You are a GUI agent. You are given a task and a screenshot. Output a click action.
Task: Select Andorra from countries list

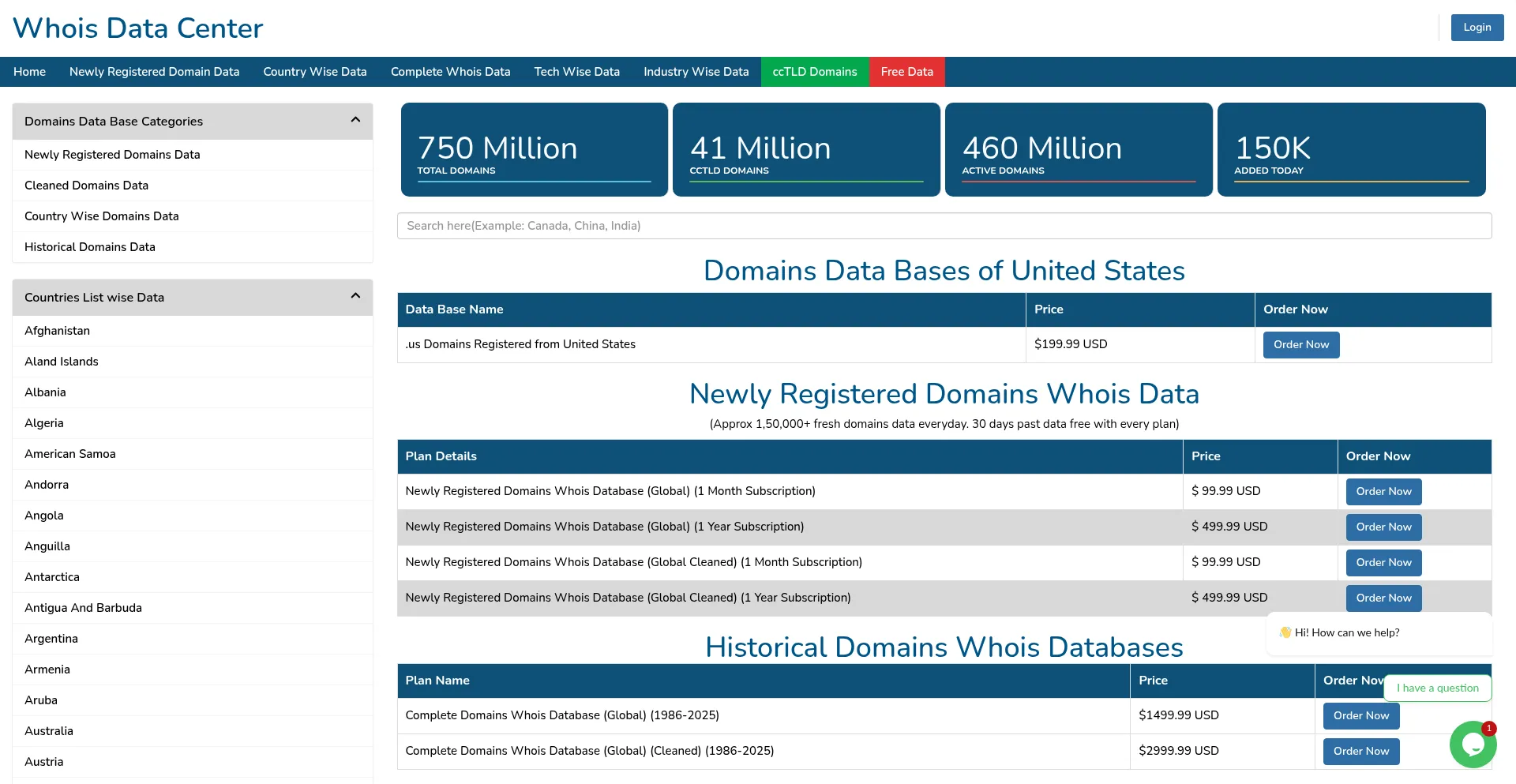(193, 485)
